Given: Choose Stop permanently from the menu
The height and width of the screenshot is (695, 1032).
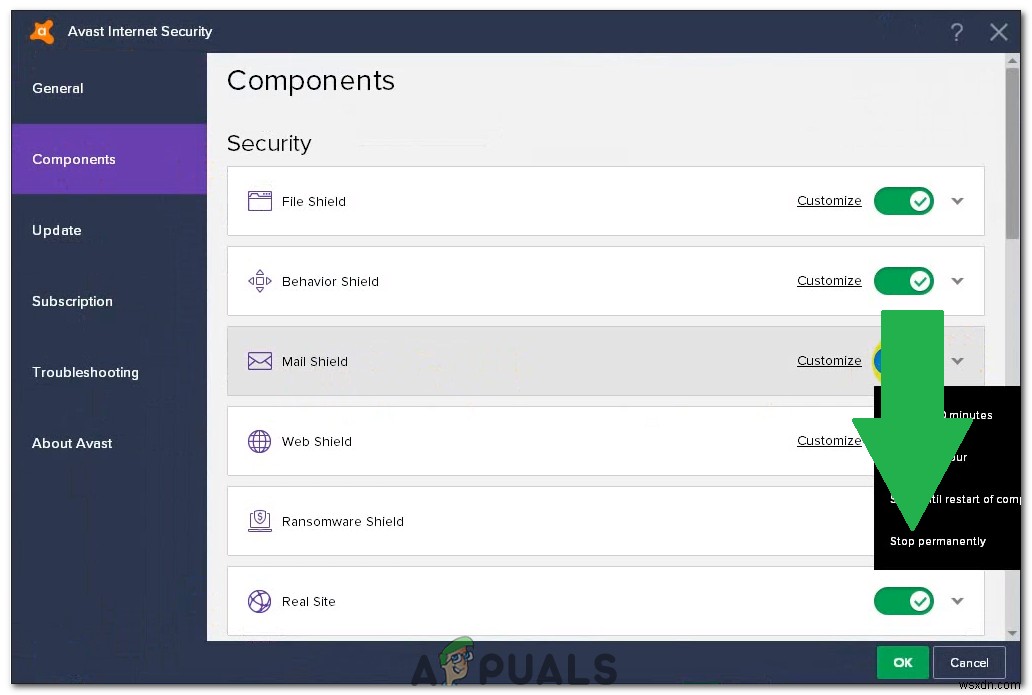Looking at the screenshot, I should click(x=938, y=541).
